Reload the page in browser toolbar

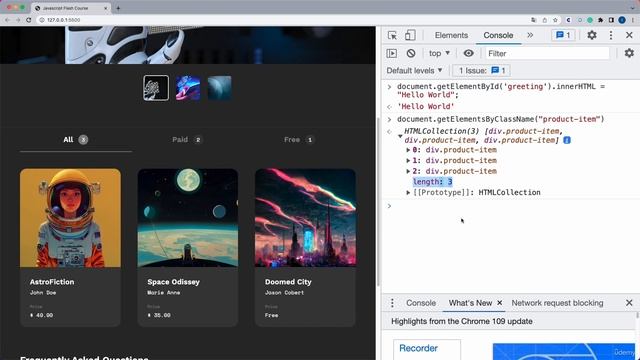[x=29, y=20]
